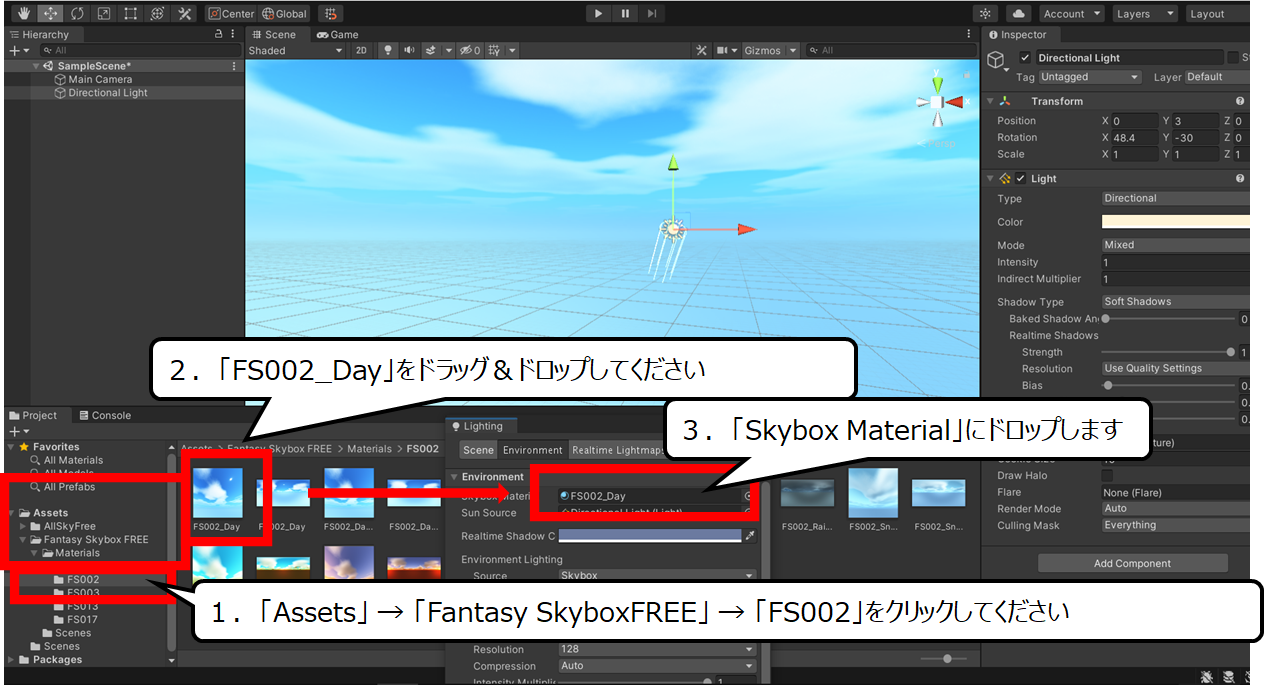Open the Untagged Tag dropdown
The image size is (1264, 685).
point(1089,77)
